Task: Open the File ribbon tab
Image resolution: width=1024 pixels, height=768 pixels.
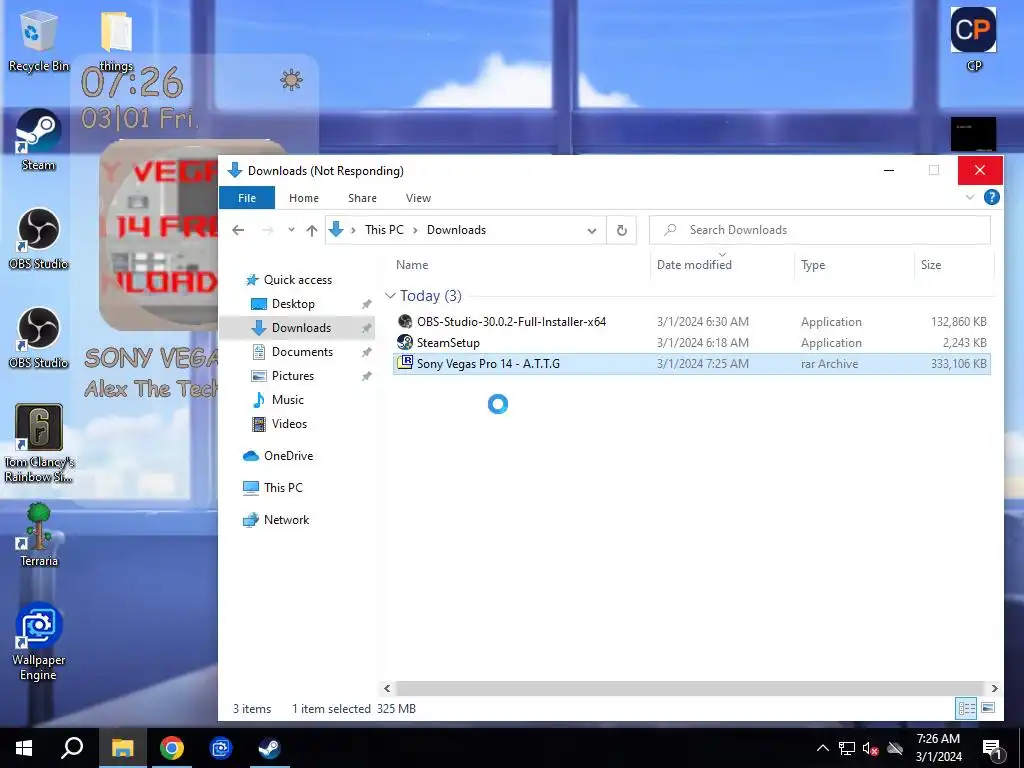Action: pos(247,198)
